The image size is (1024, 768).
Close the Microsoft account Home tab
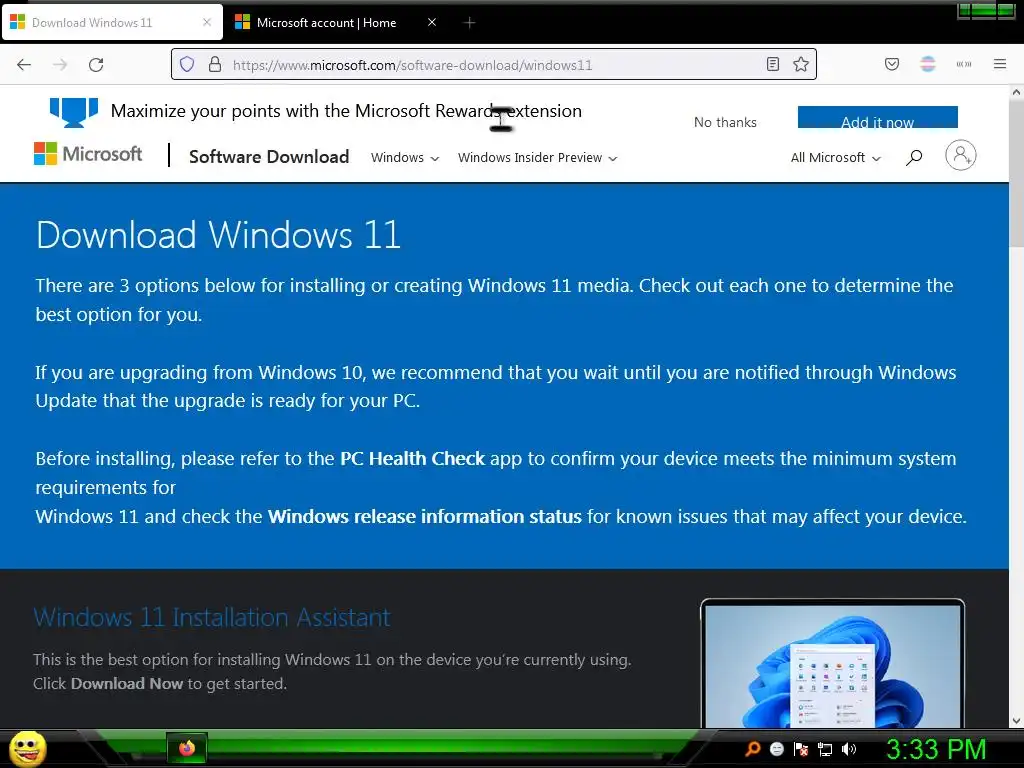click(x=432, y=22)
